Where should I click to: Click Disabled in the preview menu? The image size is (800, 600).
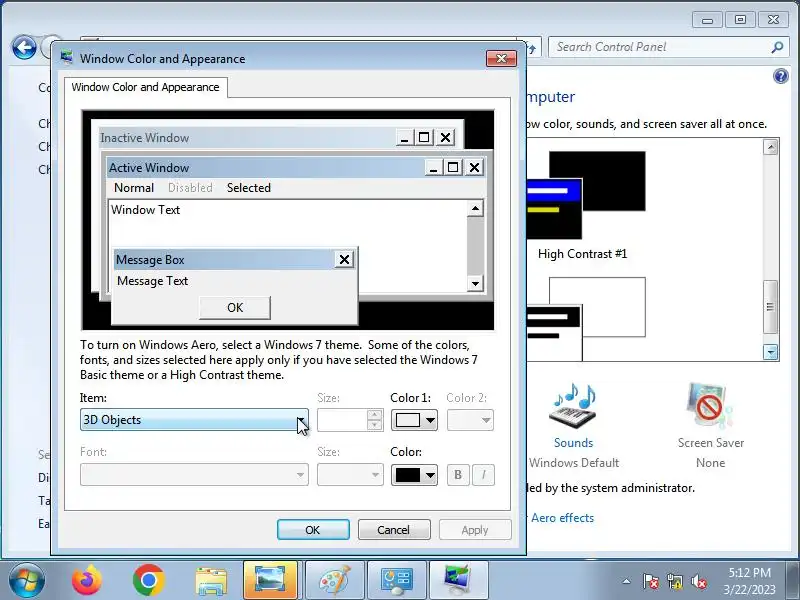click(190, 188)
